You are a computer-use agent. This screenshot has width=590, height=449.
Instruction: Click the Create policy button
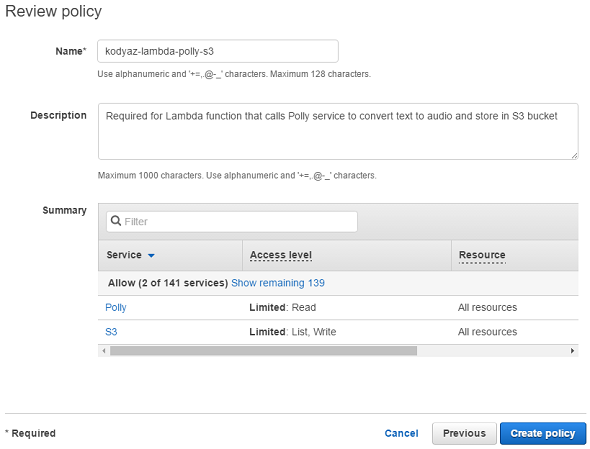pos(543,434)
